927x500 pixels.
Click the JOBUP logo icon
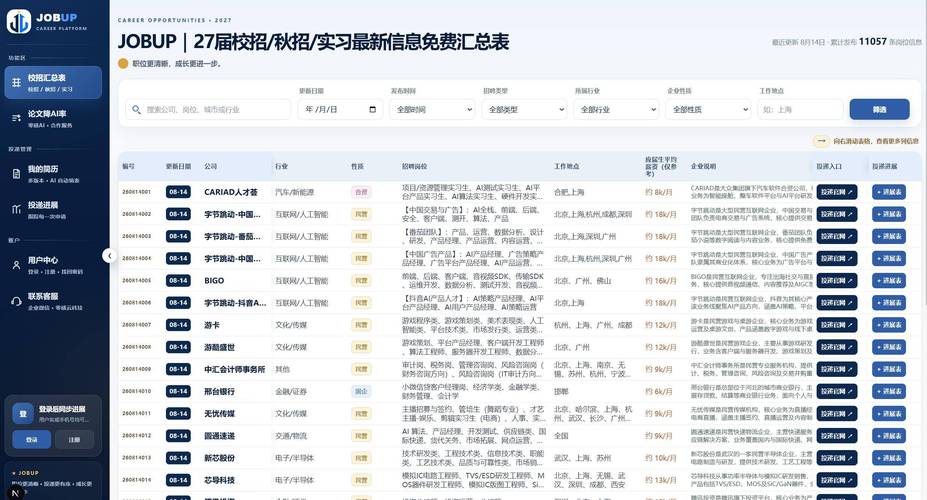(19, 22)
